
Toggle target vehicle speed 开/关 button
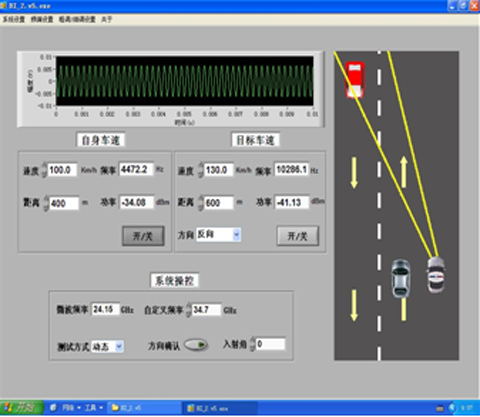[x=297, y=236]
